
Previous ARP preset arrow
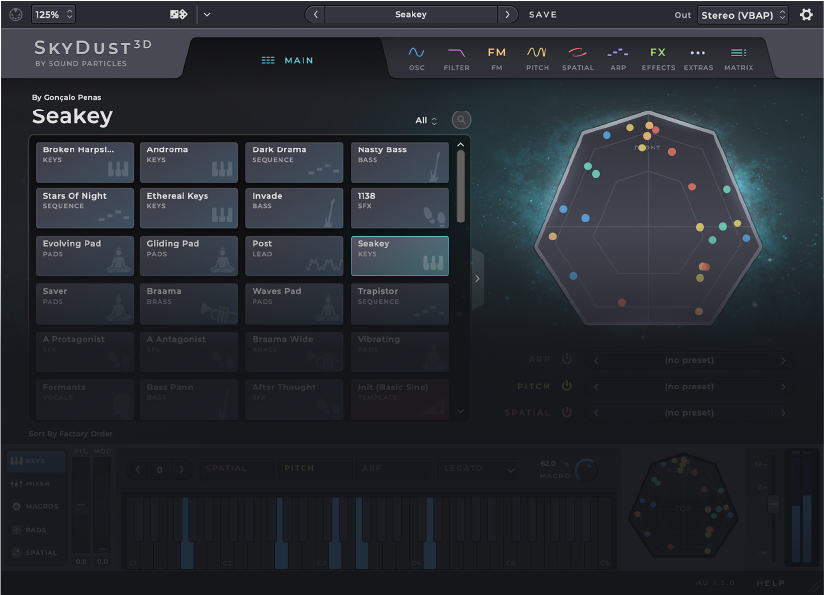coord(596,360)
